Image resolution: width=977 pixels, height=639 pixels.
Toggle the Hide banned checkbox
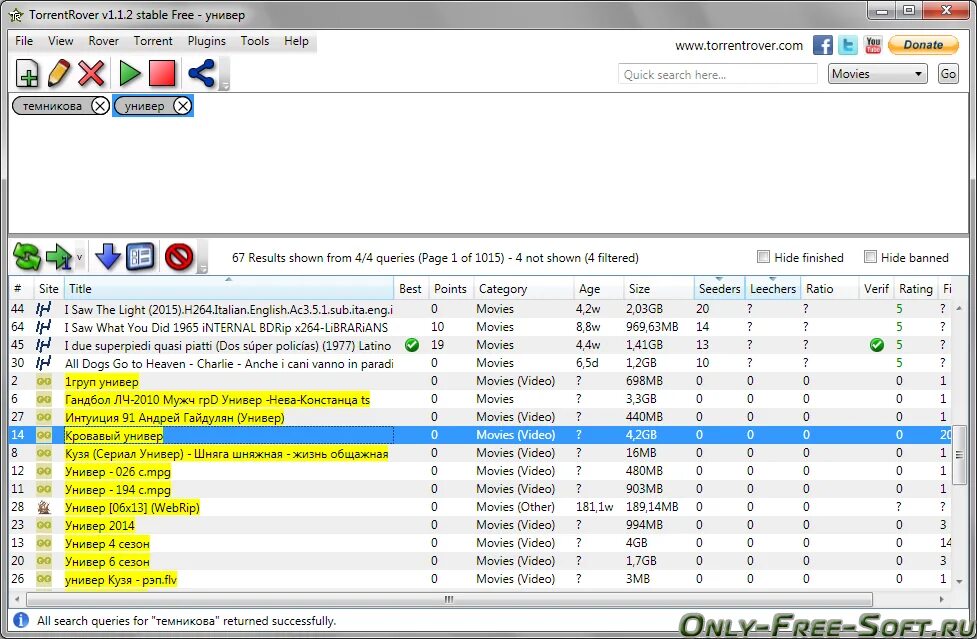870,257
